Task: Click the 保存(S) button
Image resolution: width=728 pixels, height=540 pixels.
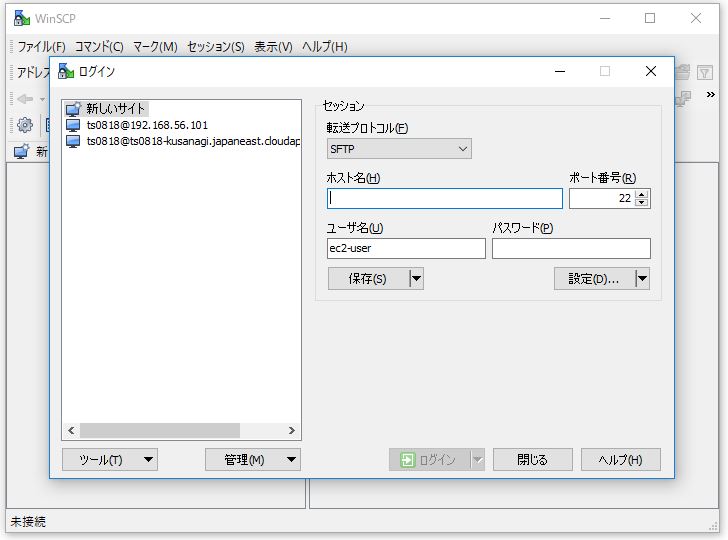Action: click(368, 279)
